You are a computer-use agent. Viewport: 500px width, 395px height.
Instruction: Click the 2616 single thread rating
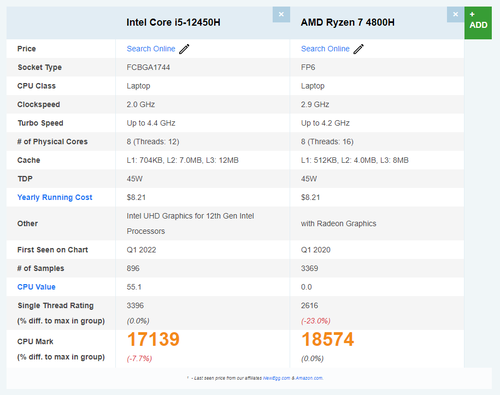(310, 305)
